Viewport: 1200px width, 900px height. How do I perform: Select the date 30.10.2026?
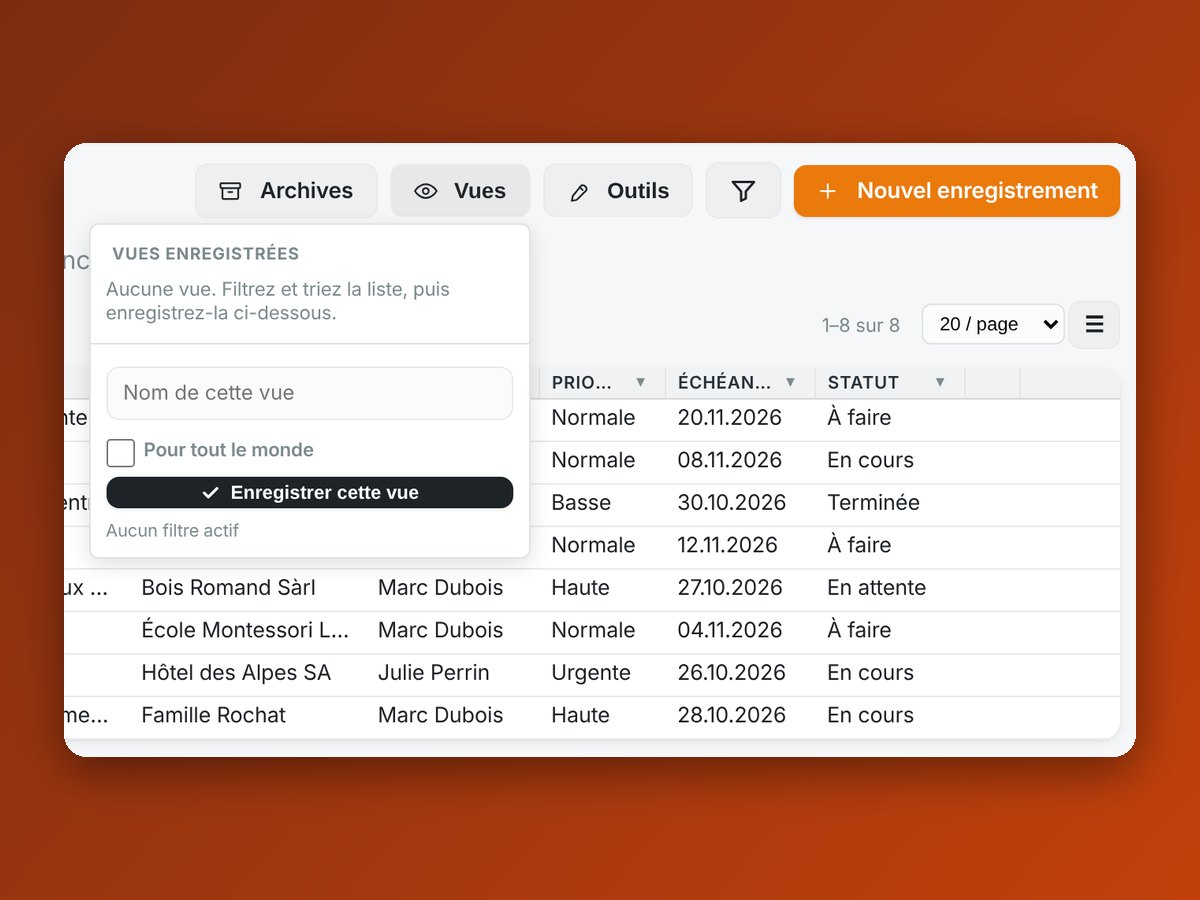pos(732,502)
